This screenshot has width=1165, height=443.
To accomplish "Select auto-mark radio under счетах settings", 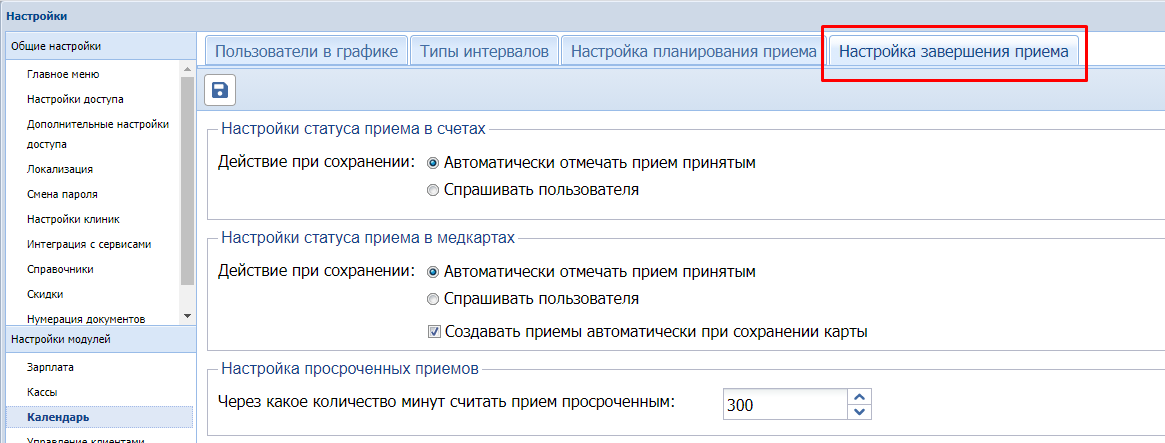I will pos(433,163).
